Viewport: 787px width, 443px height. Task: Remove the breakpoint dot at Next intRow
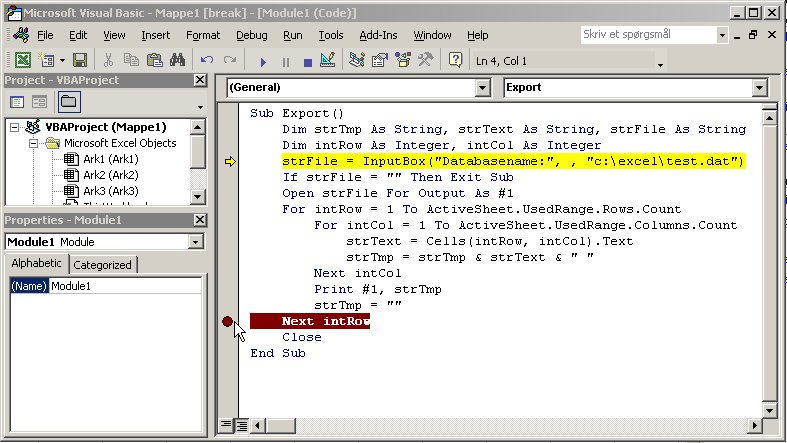[x=229, y=321]
